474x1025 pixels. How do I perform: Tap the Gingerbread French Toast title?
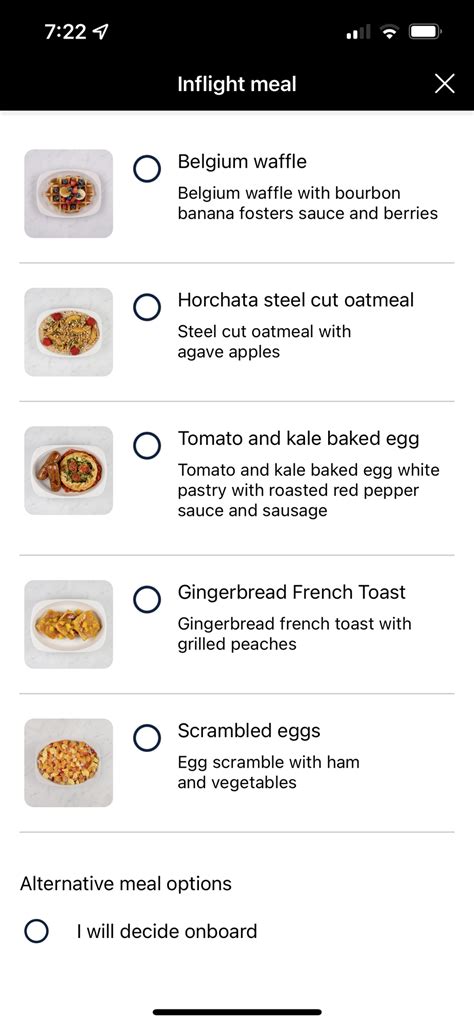(292, 592)
